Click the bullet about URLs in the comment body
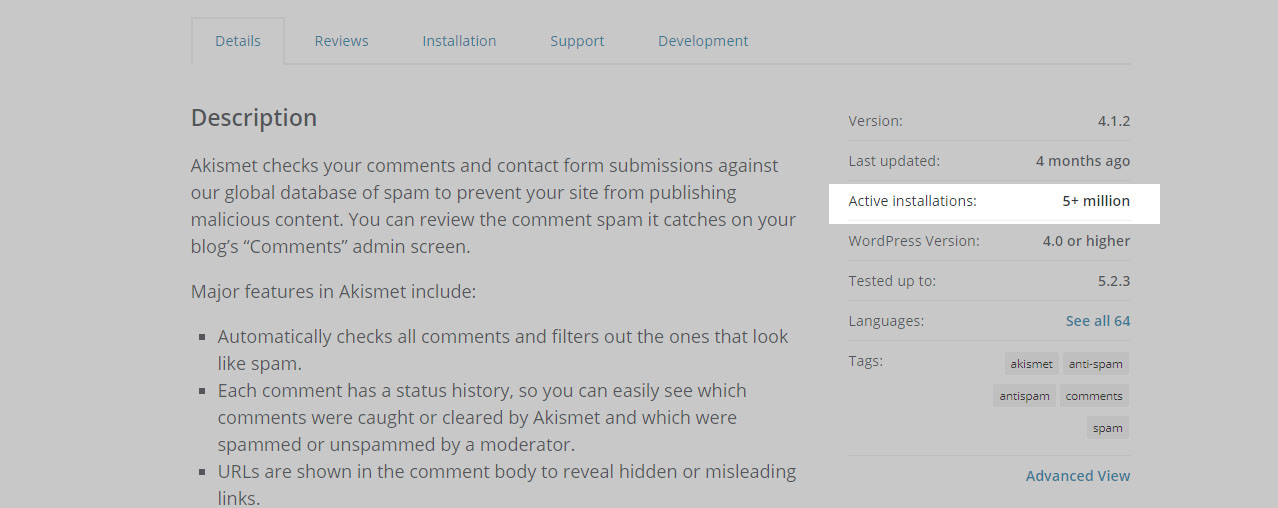Screen dimensions: 1278x508 click(x=507, y=484)
